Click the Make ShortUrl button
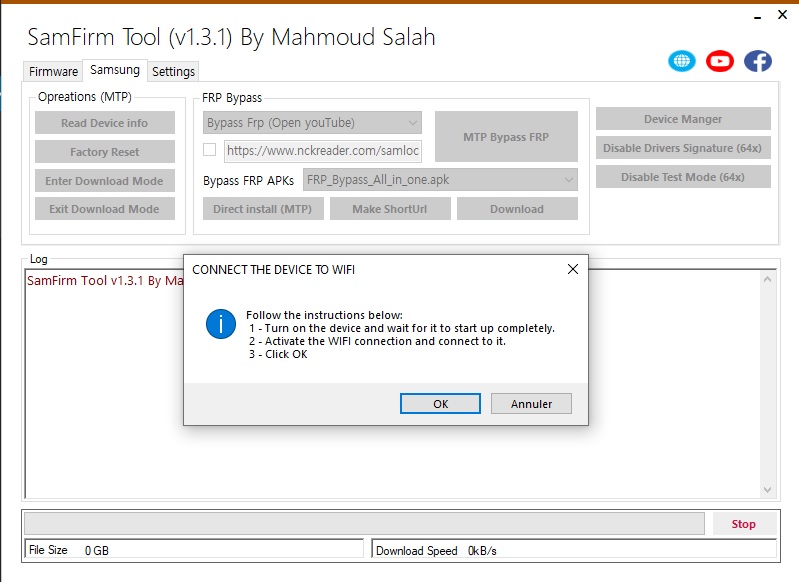799x582 pixels. click(x=390, y=209)
